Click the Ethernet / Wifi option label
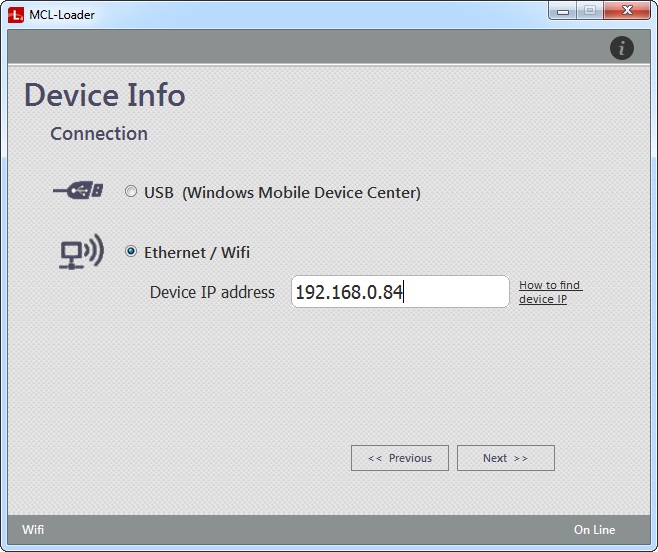The image size is (658, 552). (x=197, y=252)
